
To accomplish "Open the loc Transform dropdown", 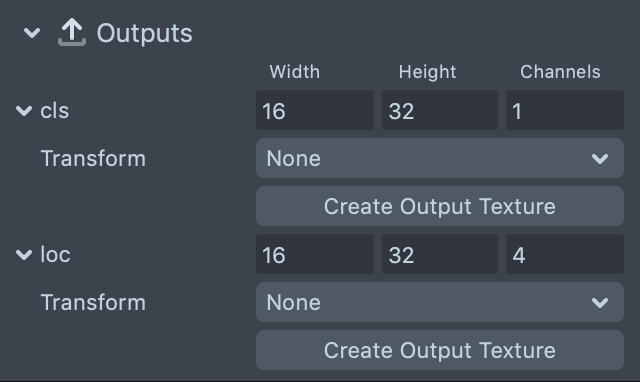I will pos(440,302).
